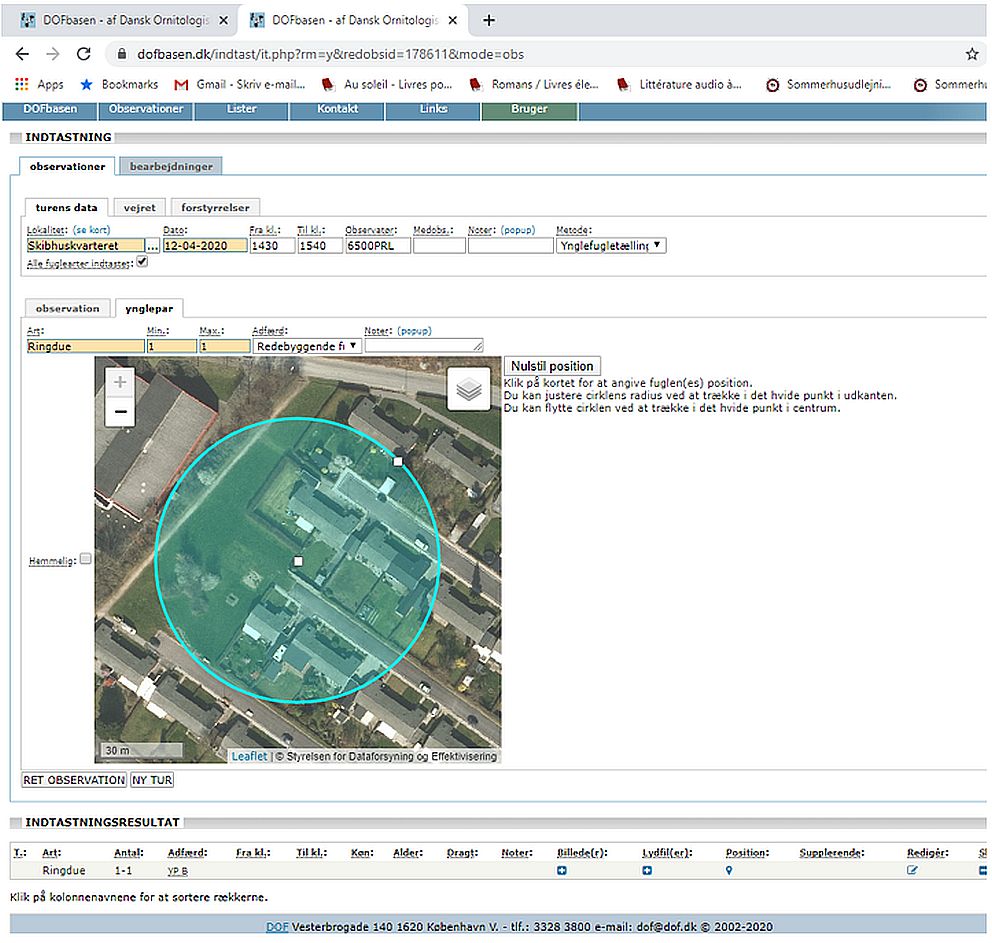
Task: Click NY TUR button
Action: pos(152,780)
